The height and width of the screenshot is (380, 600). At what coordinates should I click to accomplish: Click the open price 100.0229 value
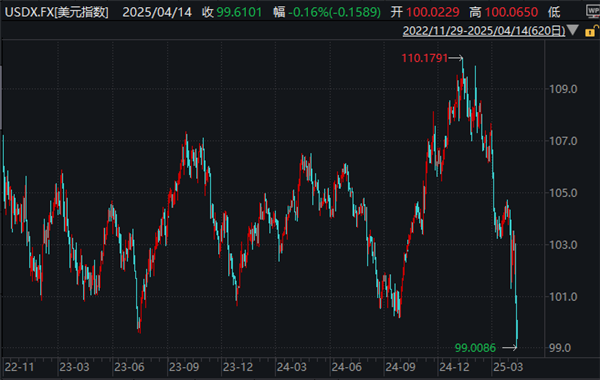point(432,12)
